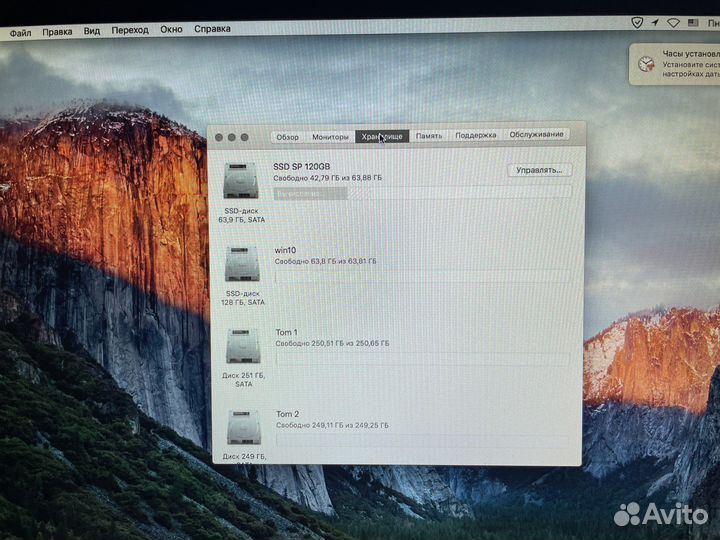The height and width of the screenshot is (540, 720).
Task: Select the Хранилище tab
Action: [382, 136]
